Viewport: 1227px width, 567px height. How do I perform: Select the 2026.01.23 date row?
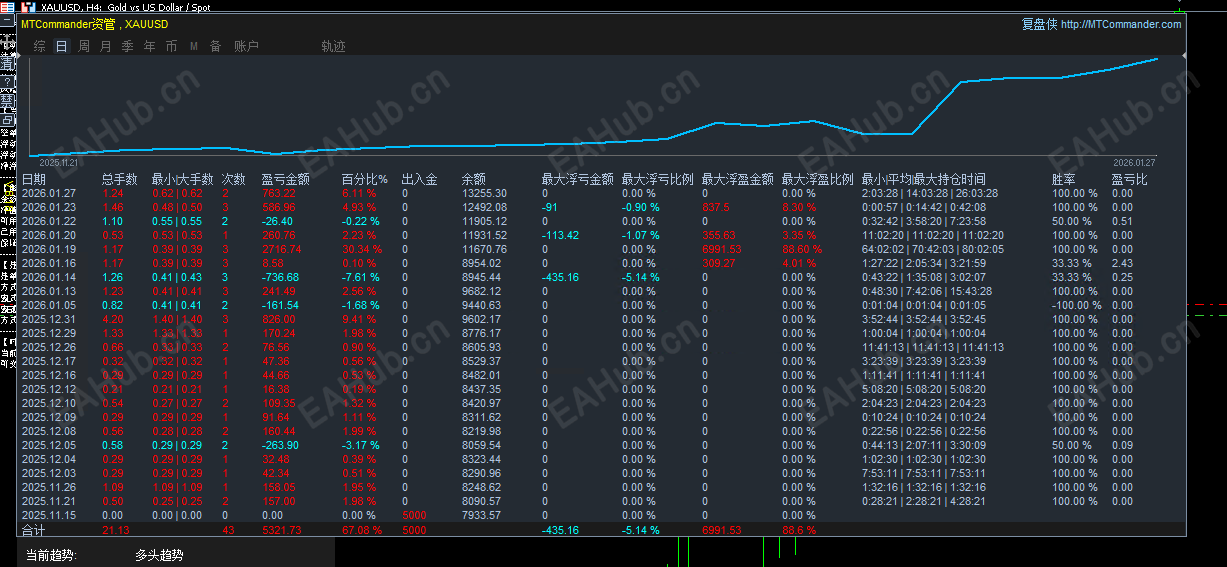[x=603, y=207]
